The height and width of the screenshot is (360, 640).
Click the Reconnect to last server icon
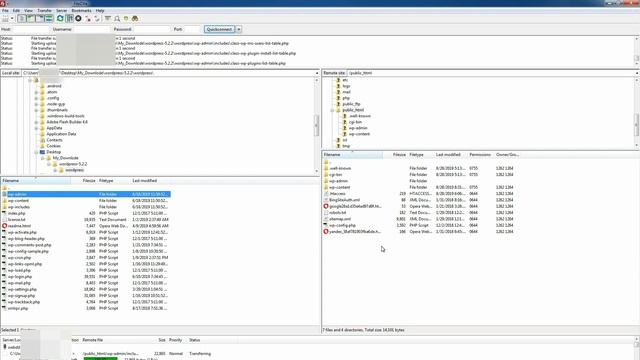pos(97,19)
